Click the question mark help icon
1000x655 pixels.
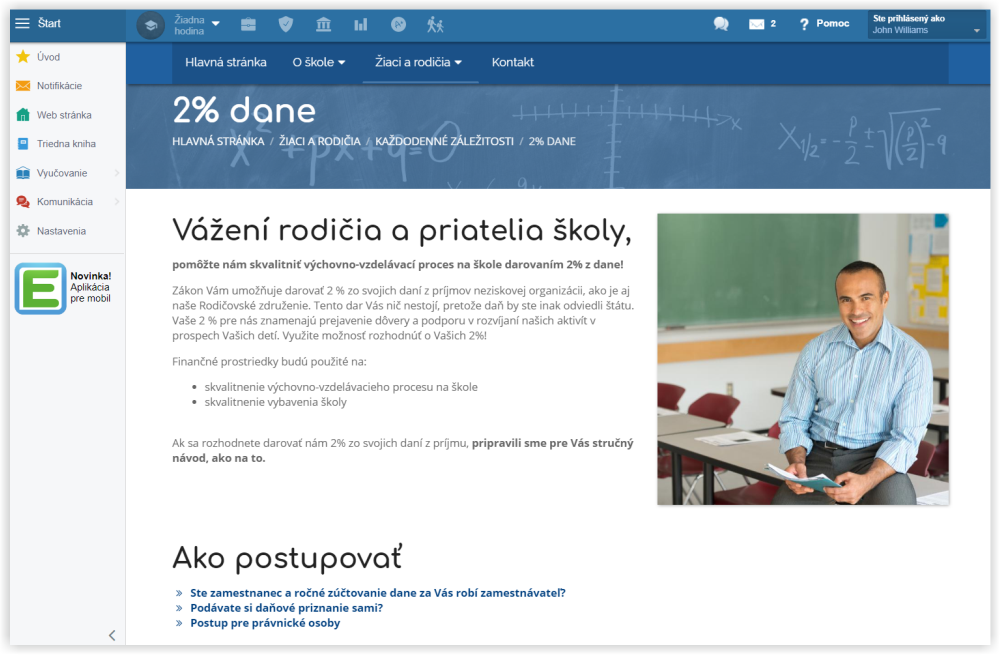pos(804,24)
